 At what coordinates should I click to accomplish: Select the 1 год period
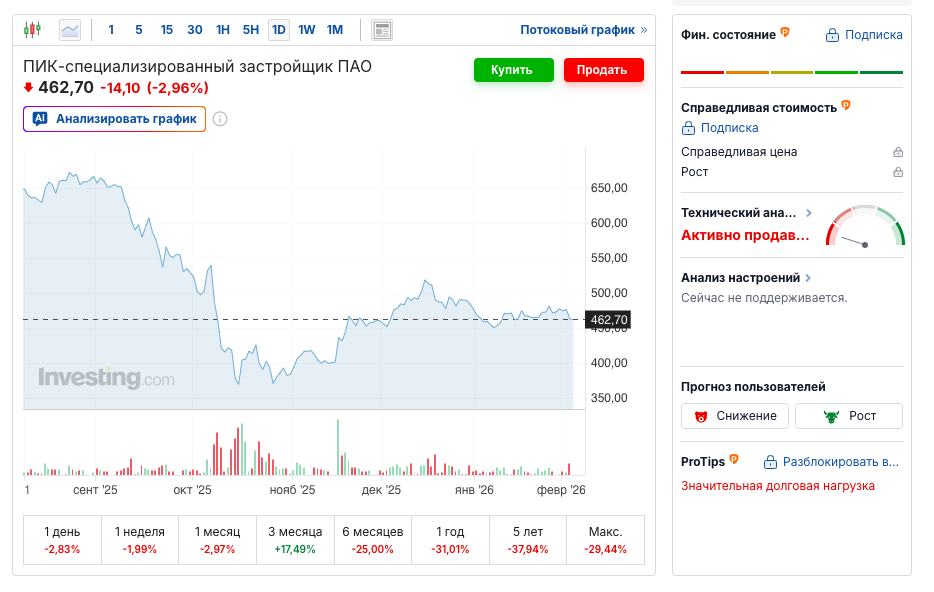point(450,540)
